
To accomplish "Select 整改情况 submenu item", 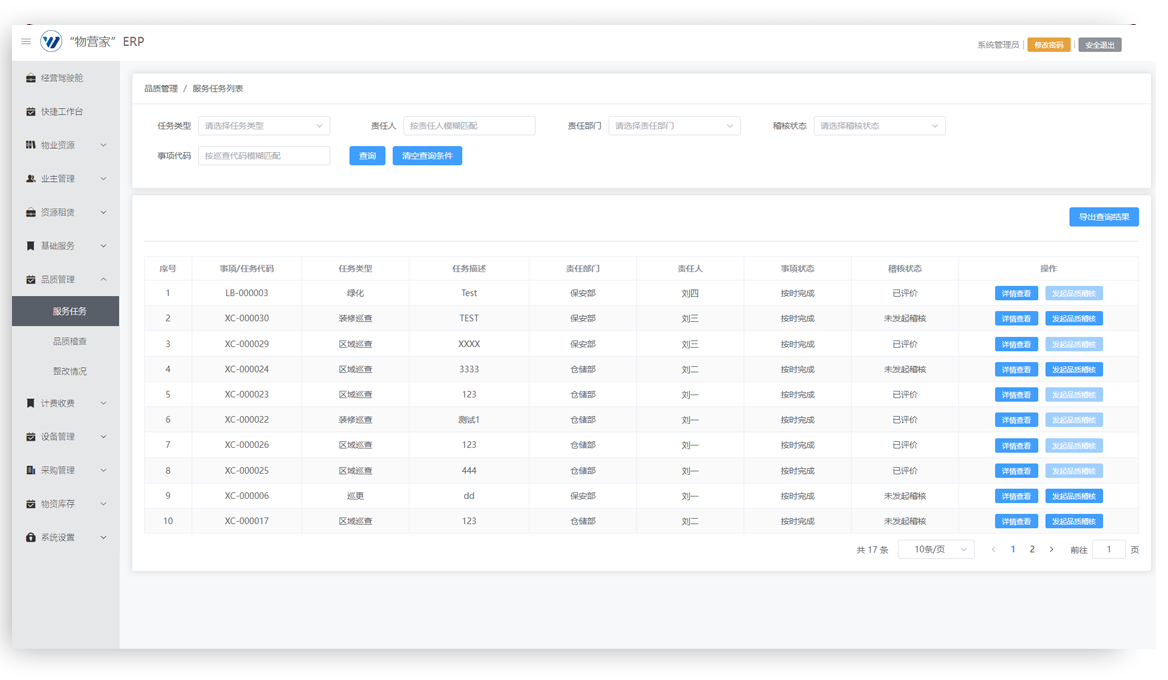I will click(x=70, y=371).
